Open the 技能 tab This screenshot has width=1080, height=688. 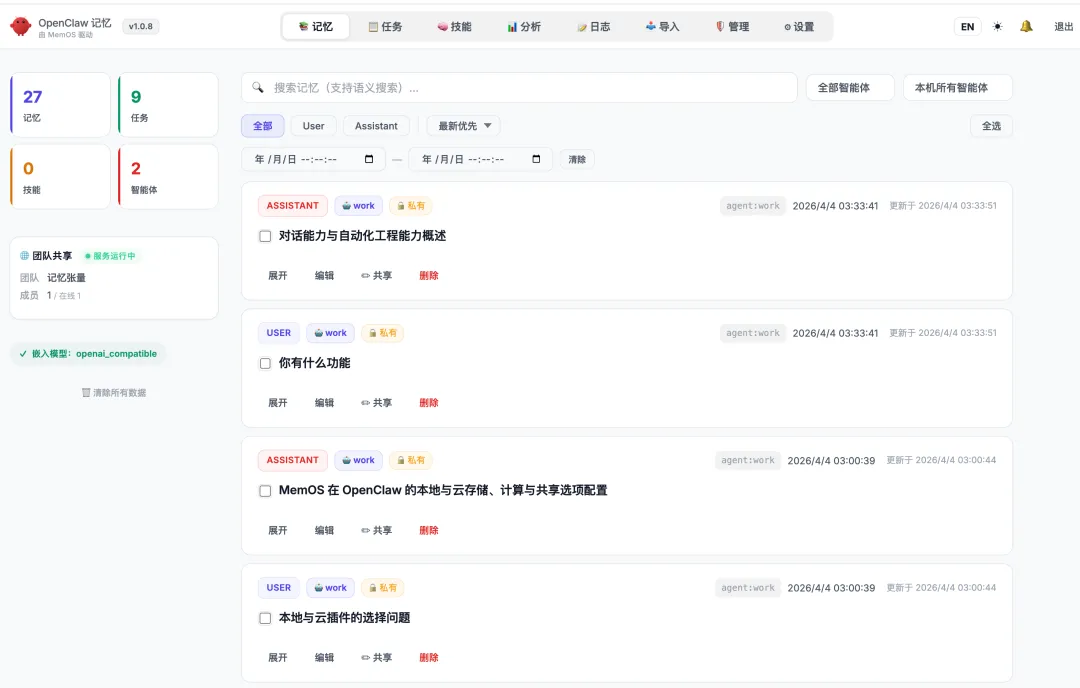tap(455, 27)
